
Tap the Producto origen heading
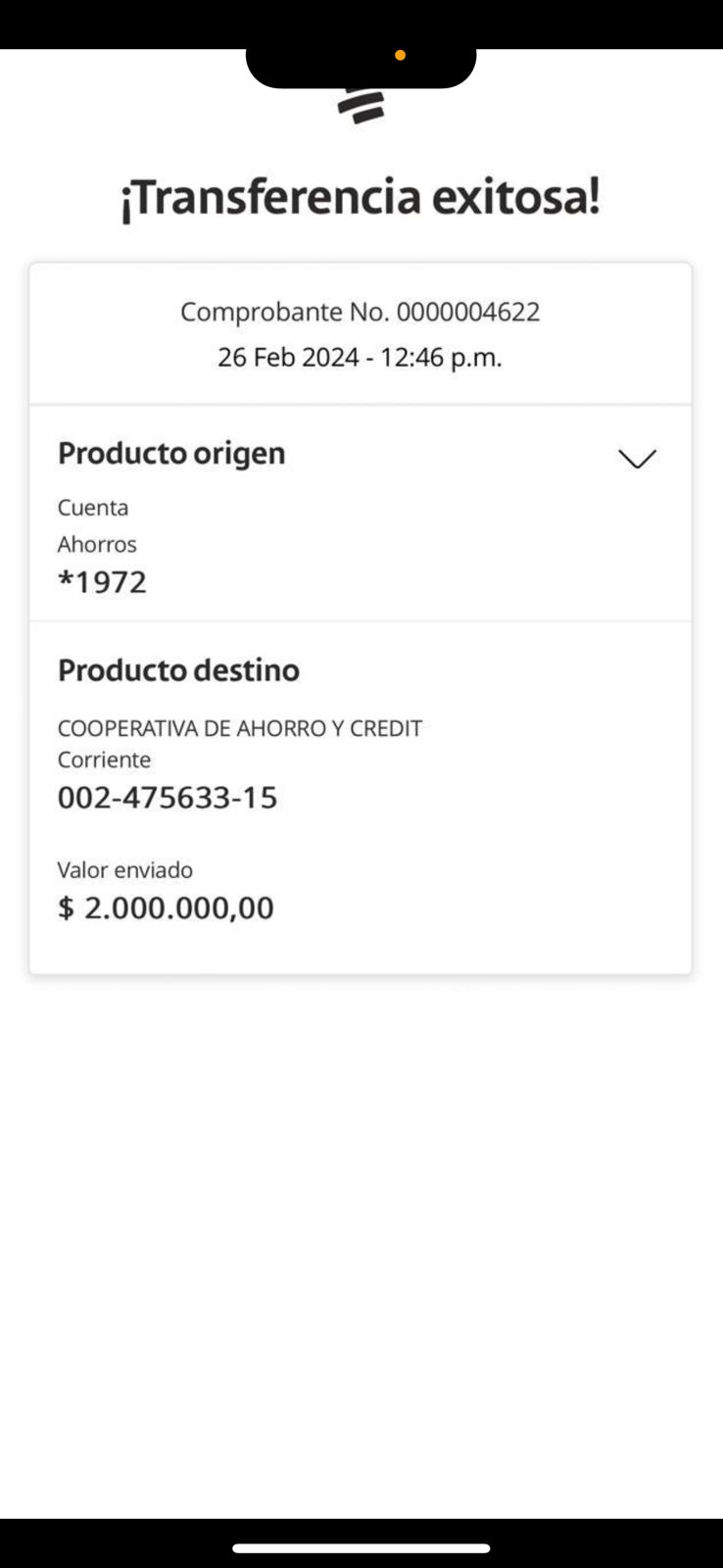click(x=171, y=453)
